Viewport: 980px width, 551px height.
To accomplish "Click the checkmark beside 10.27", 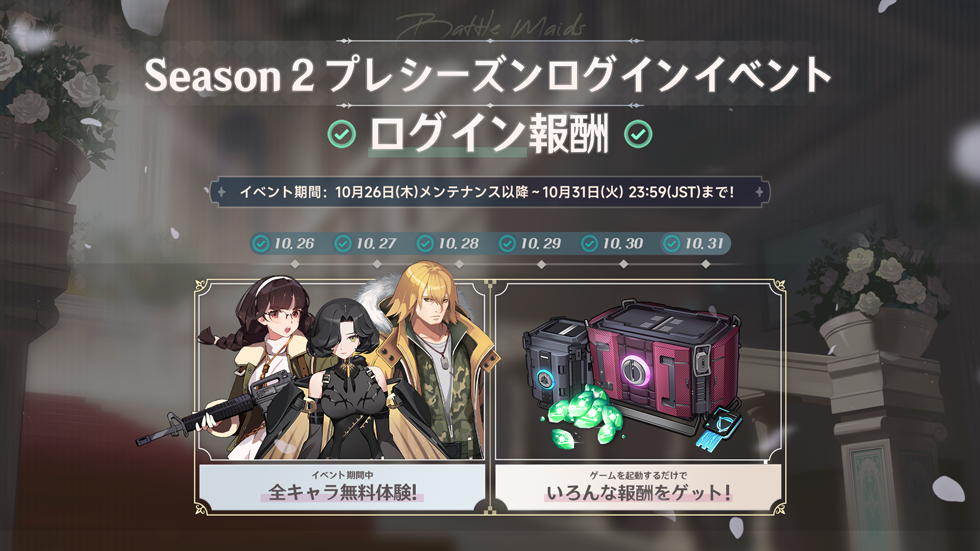I will [342, 243].
